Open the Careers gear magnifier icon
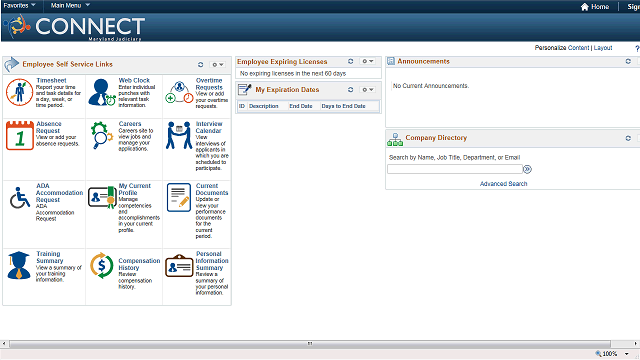This screenshot has height=360, width=640. tap(102, 135)
